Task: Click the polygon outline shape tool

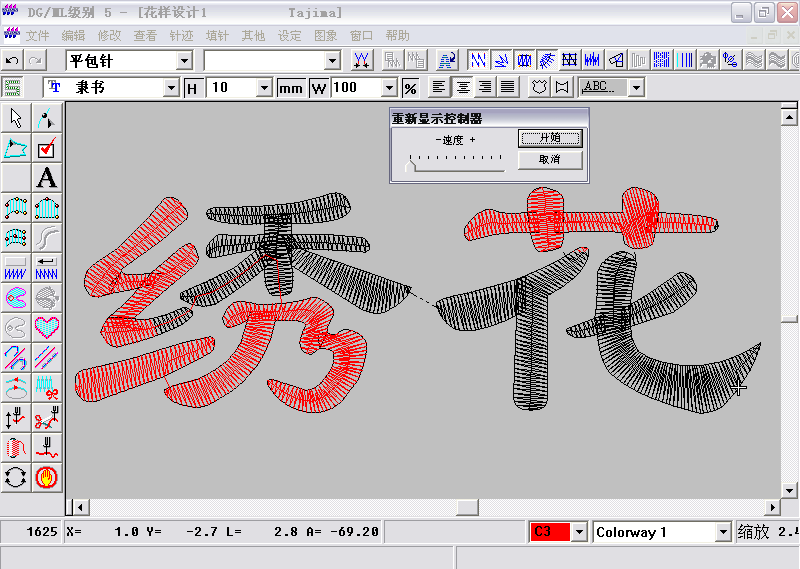Action: 16,149
